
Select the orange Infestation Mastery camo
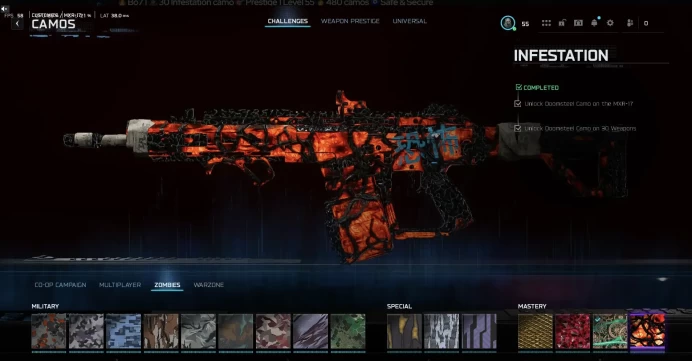647,332
